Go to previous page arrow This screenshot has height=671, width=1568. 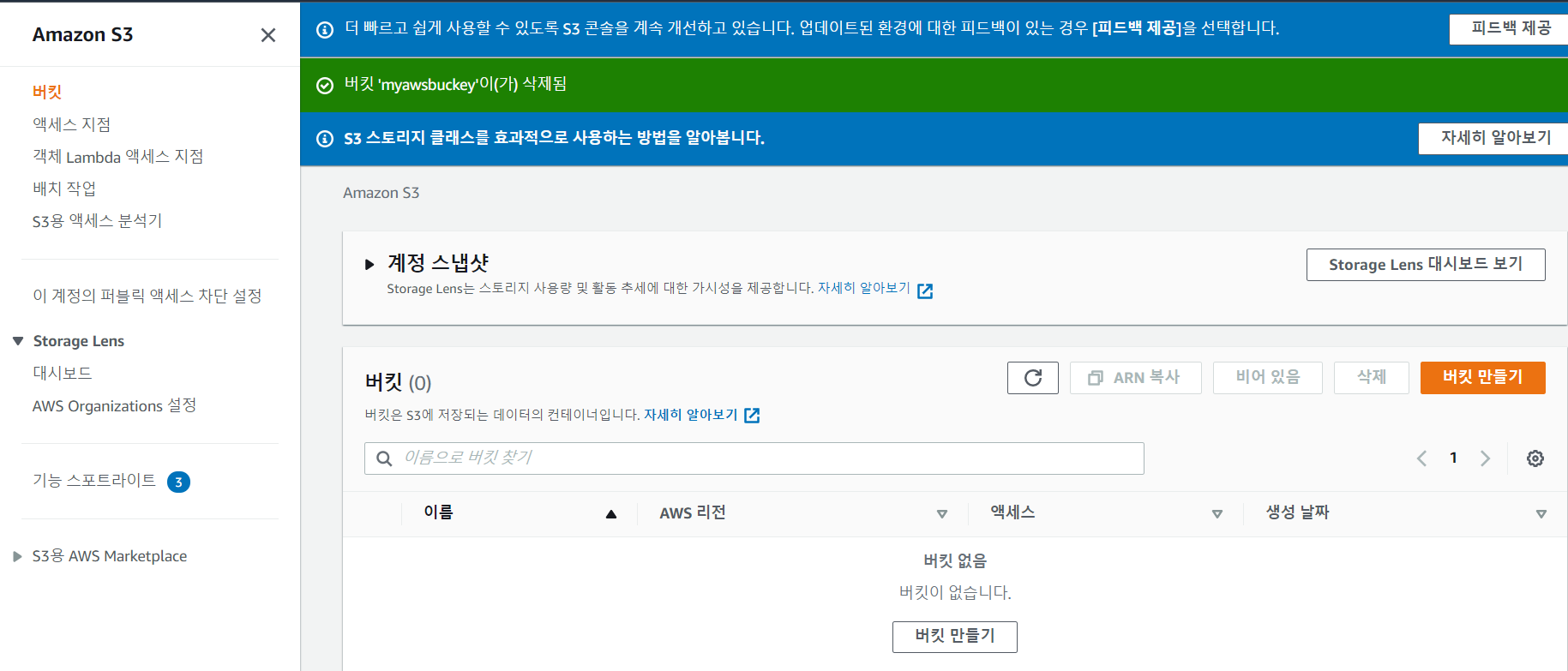(1422, 458)
